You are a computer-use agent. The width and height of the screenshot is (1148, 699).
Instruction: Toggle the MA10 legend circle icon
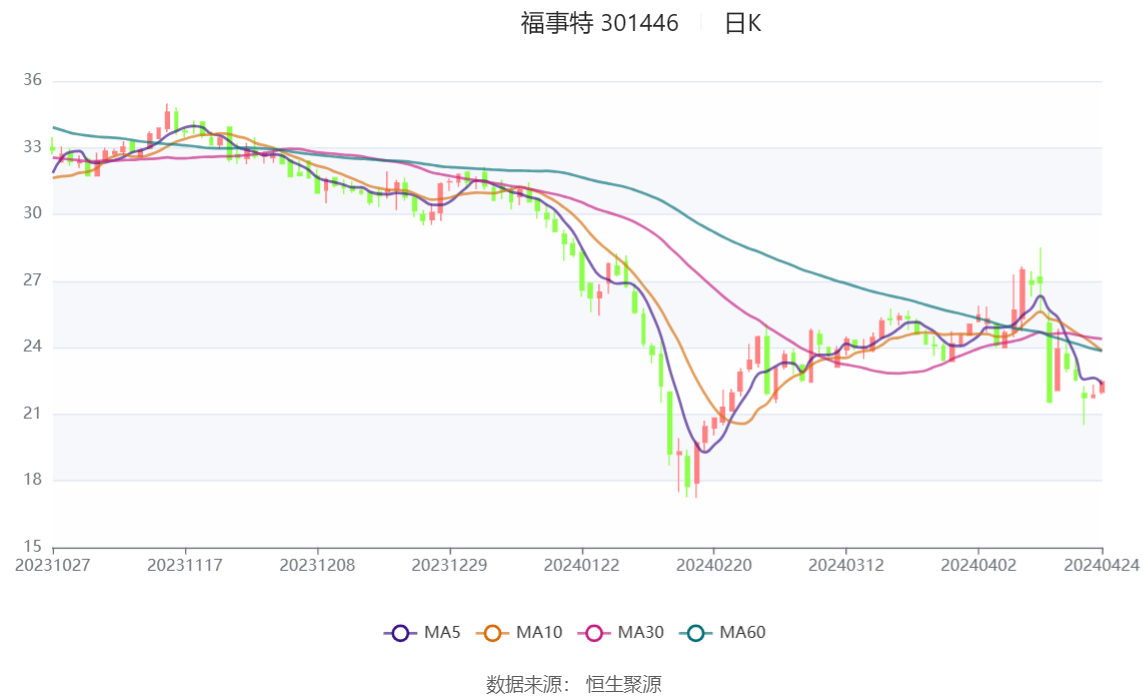[492, 632]
